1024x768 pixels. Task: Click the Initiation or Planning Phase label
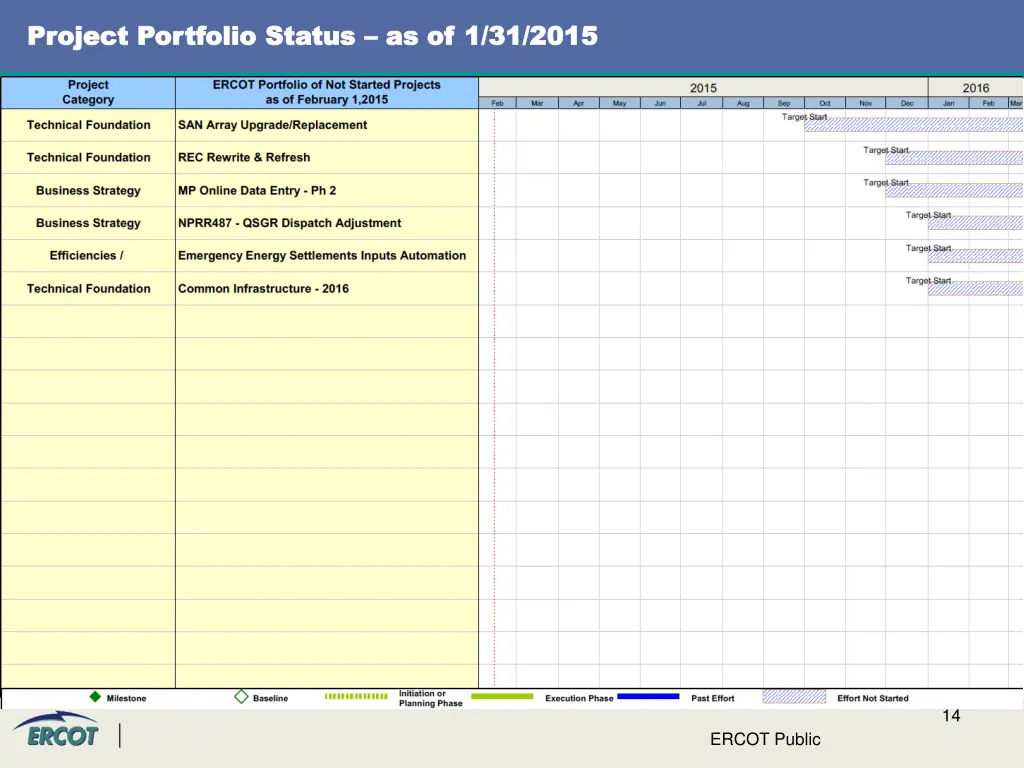(x=430, y=698)
